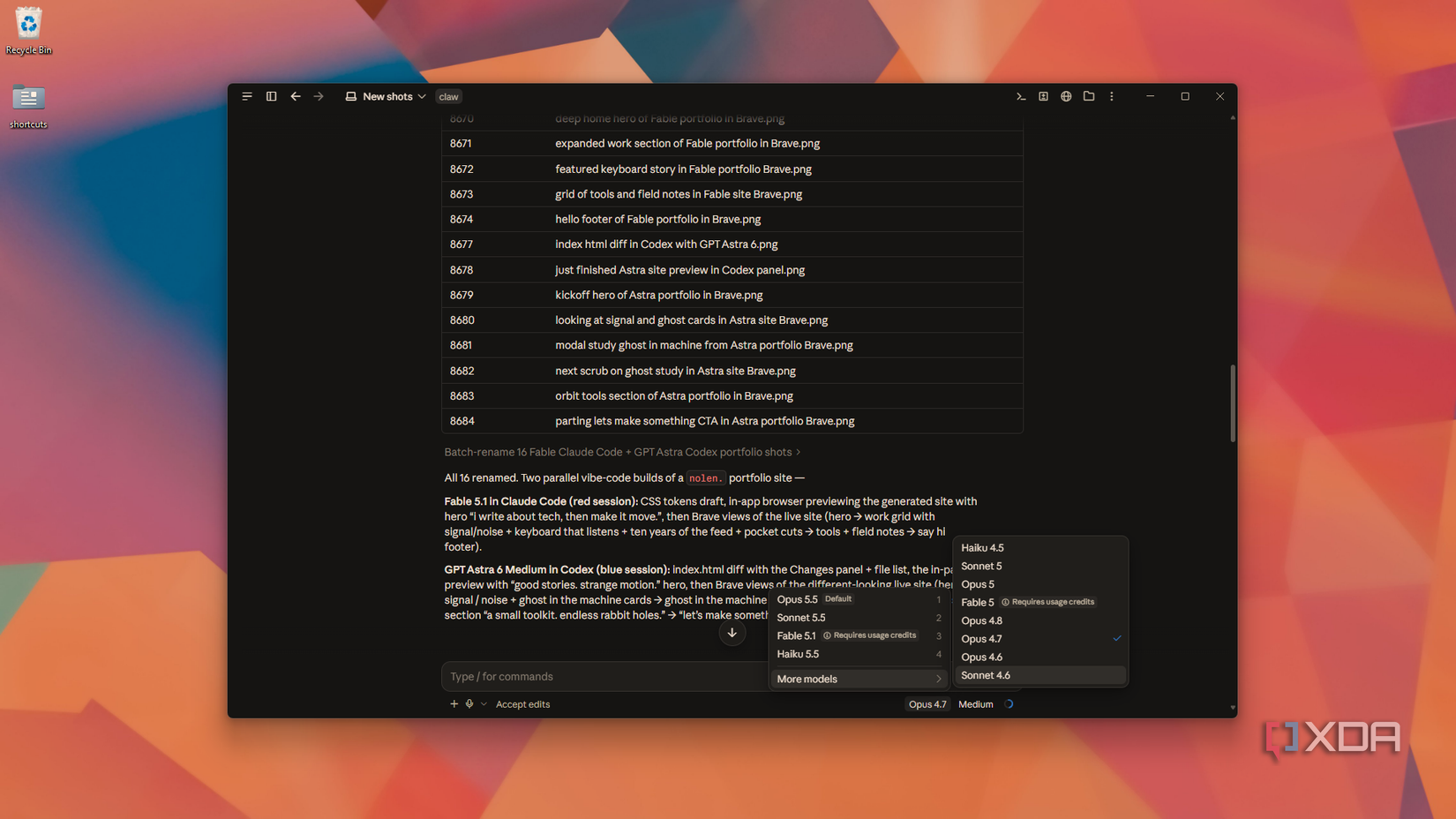Go forward with the right arrow
This screenshot has height=819, width=1456.
(x=319, y=96)
